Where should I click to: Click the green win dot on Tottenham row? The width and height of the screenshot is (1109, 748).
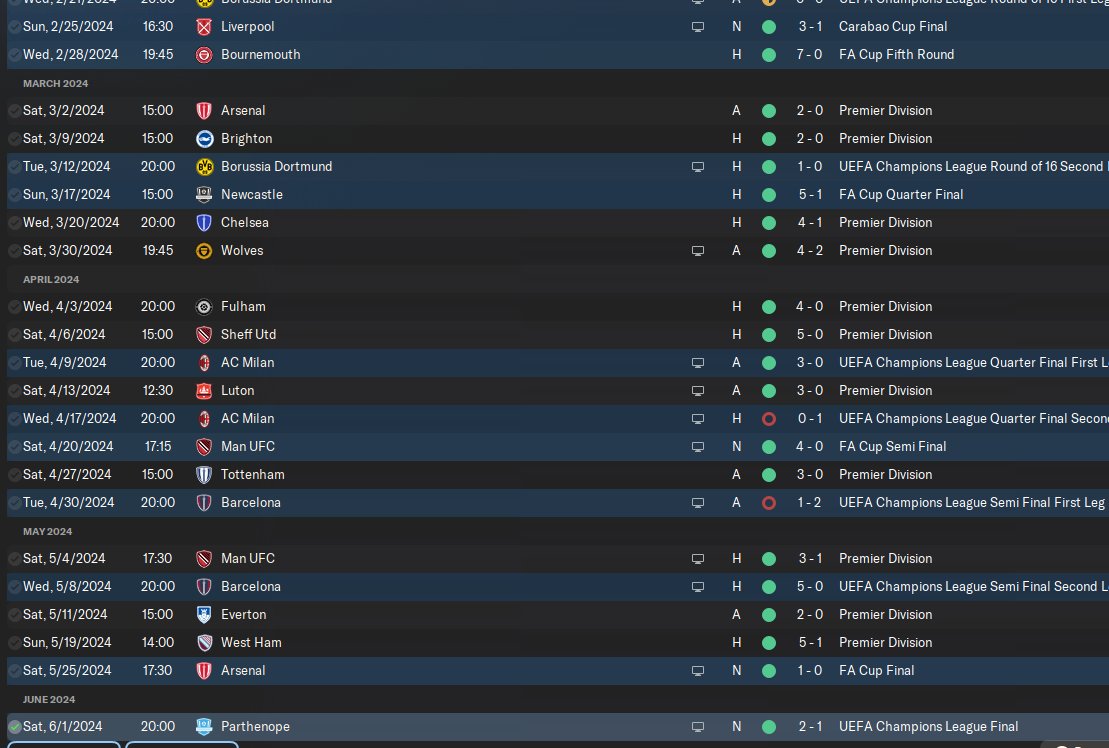click(768, 475)
